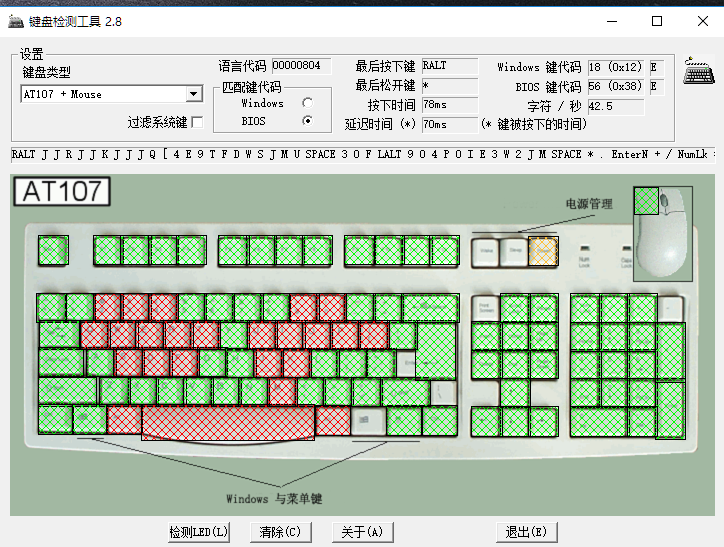724x547 pixels.
Task: Click the key history strip starting with RALT
Action: (363, 155)
